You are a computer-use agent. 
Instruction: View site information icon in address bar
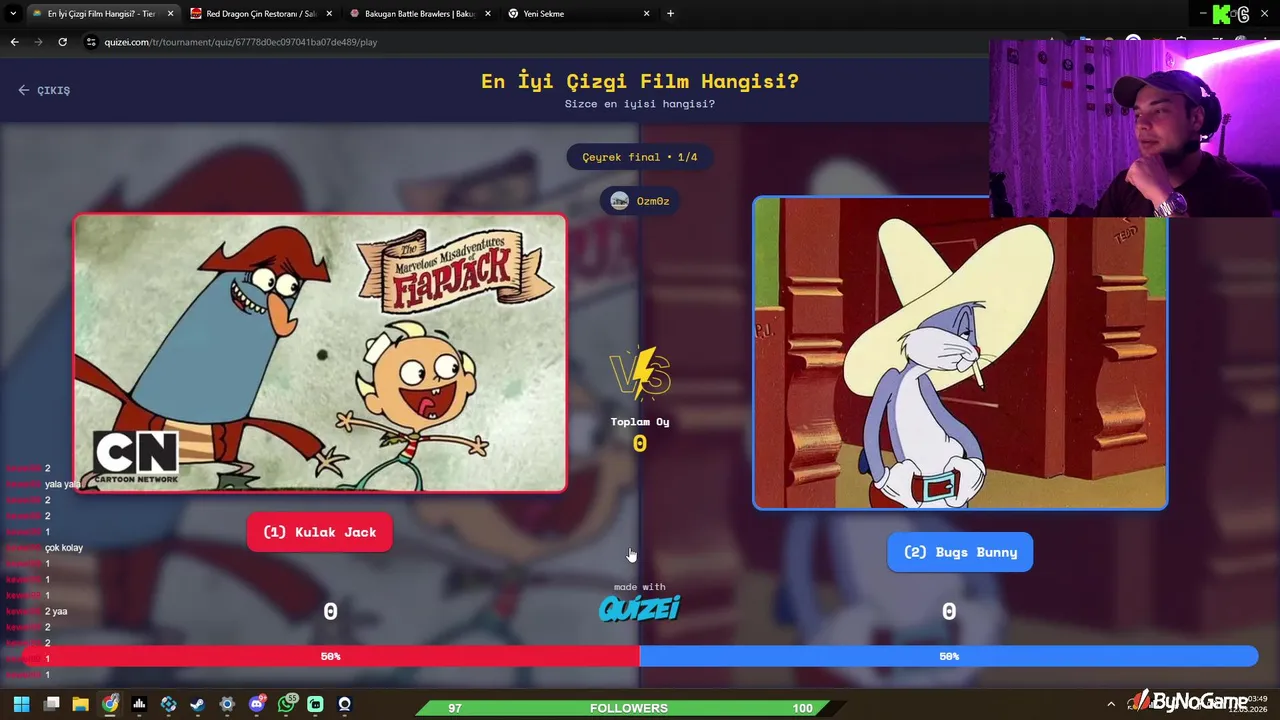point(91,42)
